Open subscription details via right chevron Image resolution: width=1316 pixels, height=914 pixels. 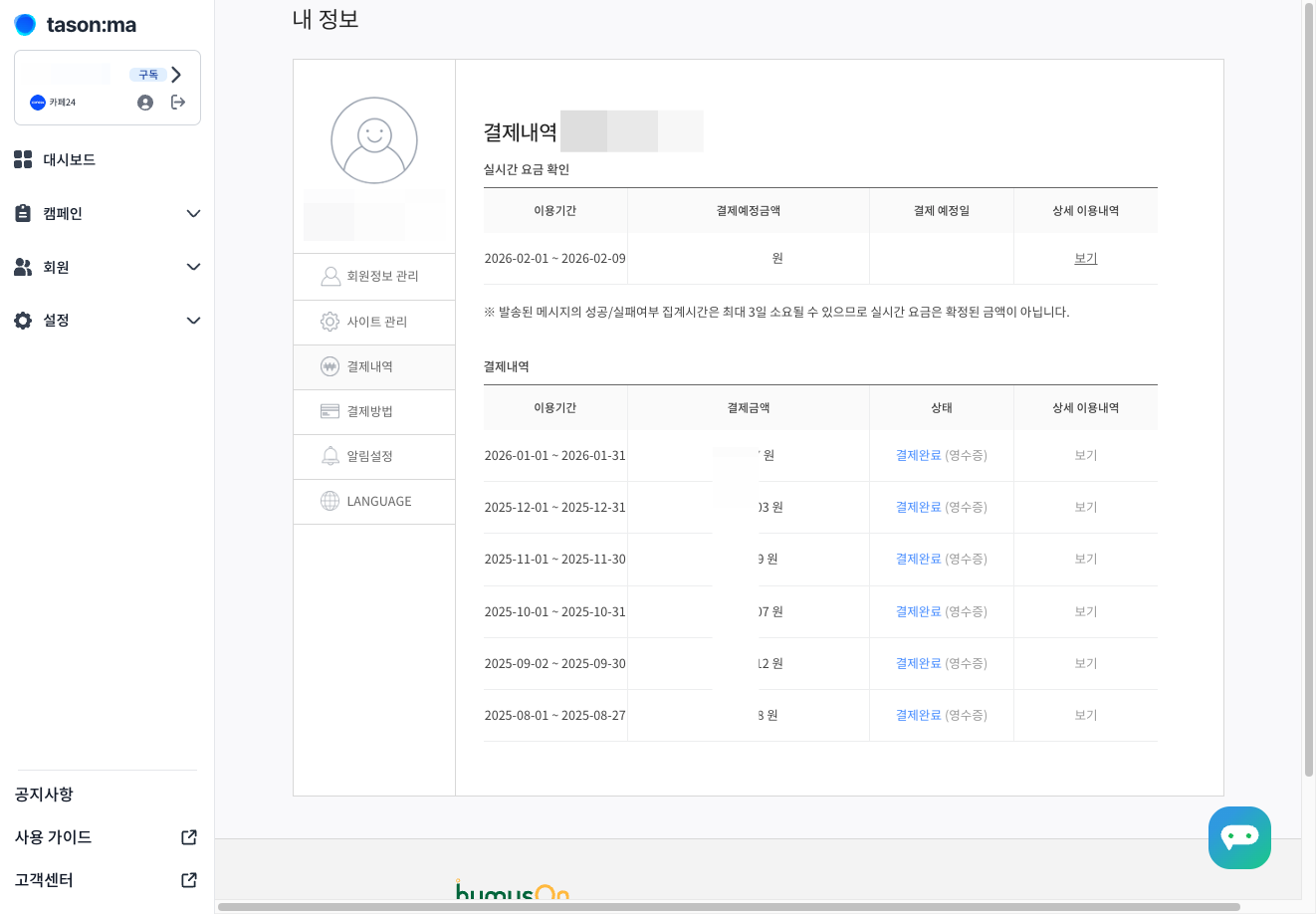(x=176, y=75)
